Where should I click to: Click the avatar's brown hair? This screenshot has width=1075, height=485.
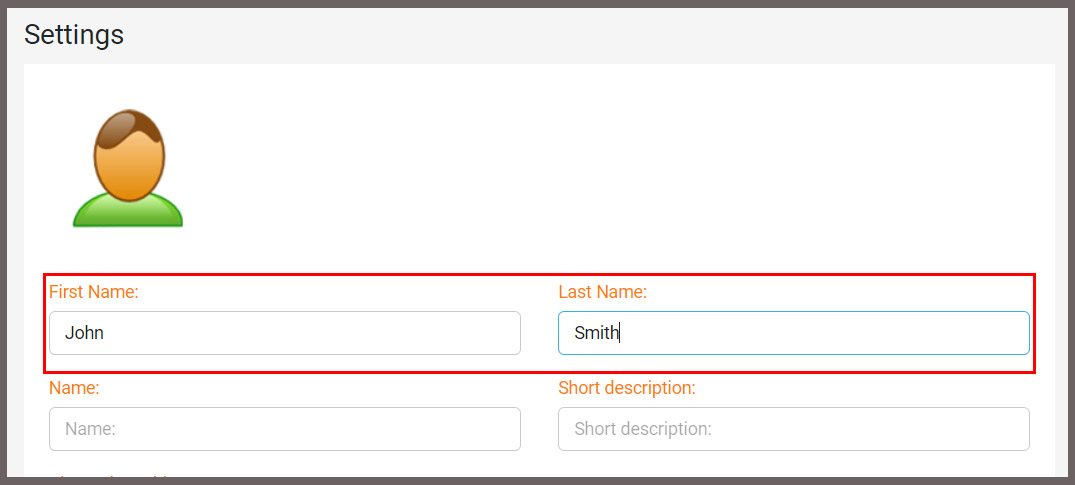coord(129,128)
